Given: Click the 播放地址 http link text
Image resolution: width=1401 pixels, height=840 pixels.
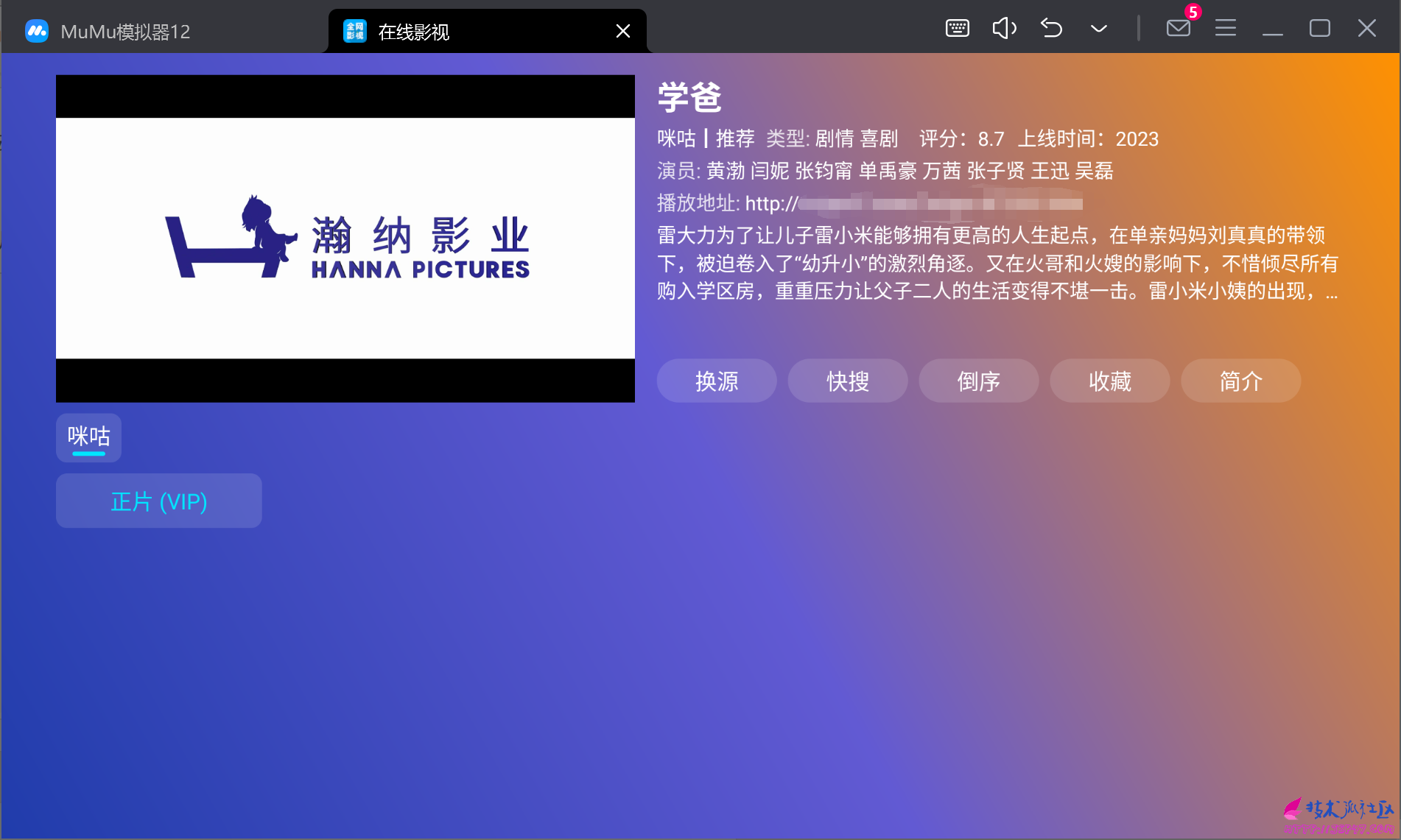Looking at the screenshot, I should pyautogui.click(x=870, y=203).
